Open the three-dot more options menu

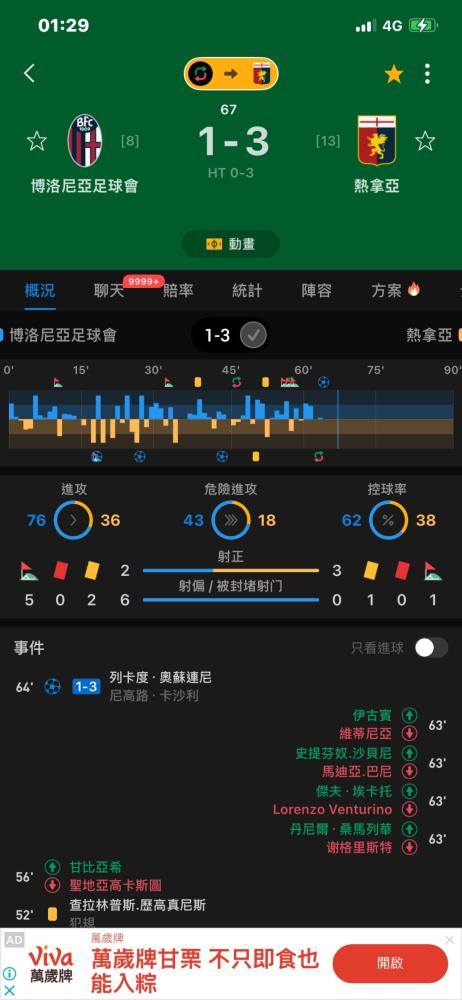(427, 74)
